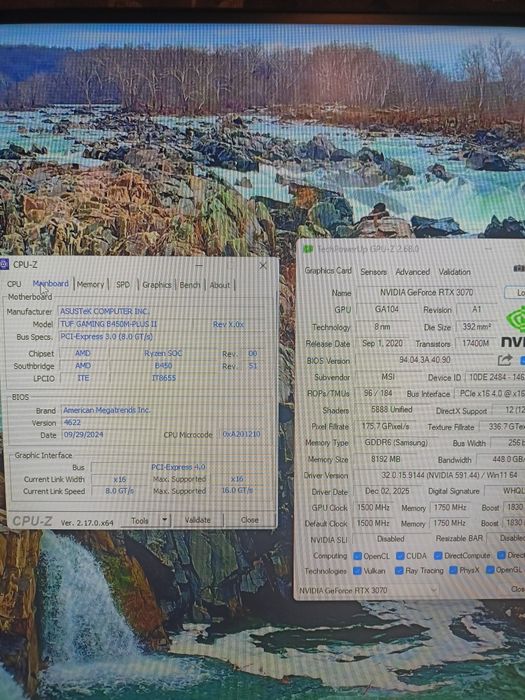Click the 1500 MHz GPU Clock field
The image size is (525, 700).
pyautogui.click(x=373, y=507)
